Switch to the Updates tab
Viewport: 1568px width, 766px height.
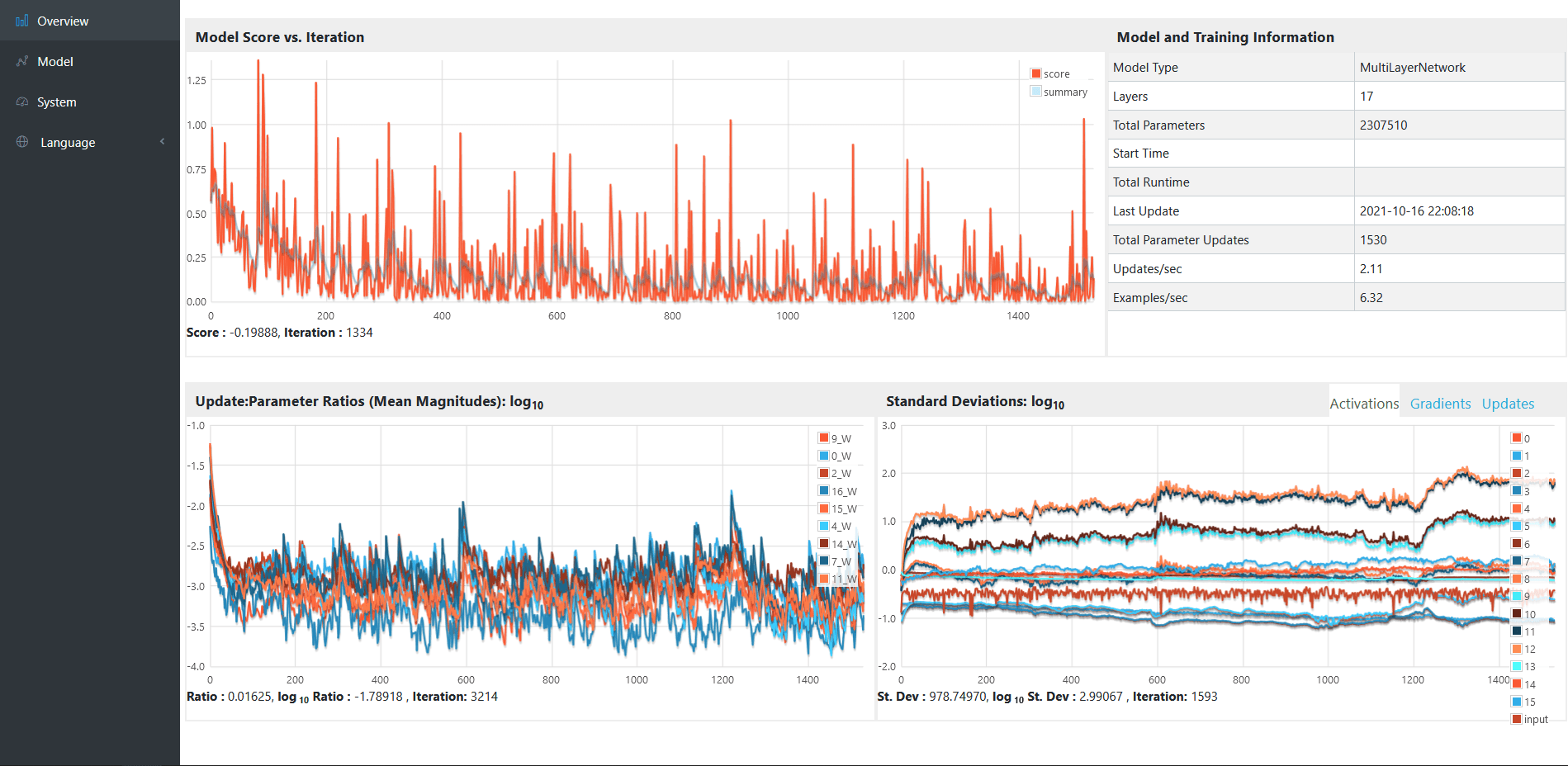tap(1508, 403)
